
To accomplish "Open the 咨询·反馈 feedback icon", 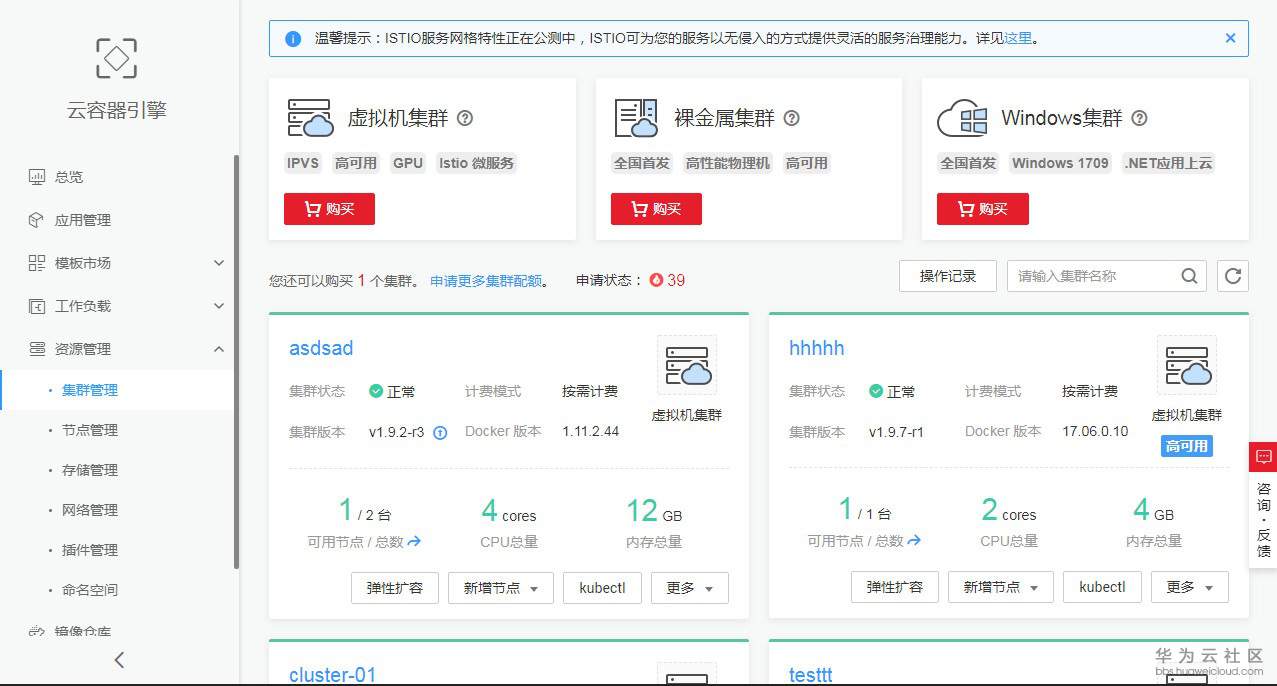I will (1263, 457).
